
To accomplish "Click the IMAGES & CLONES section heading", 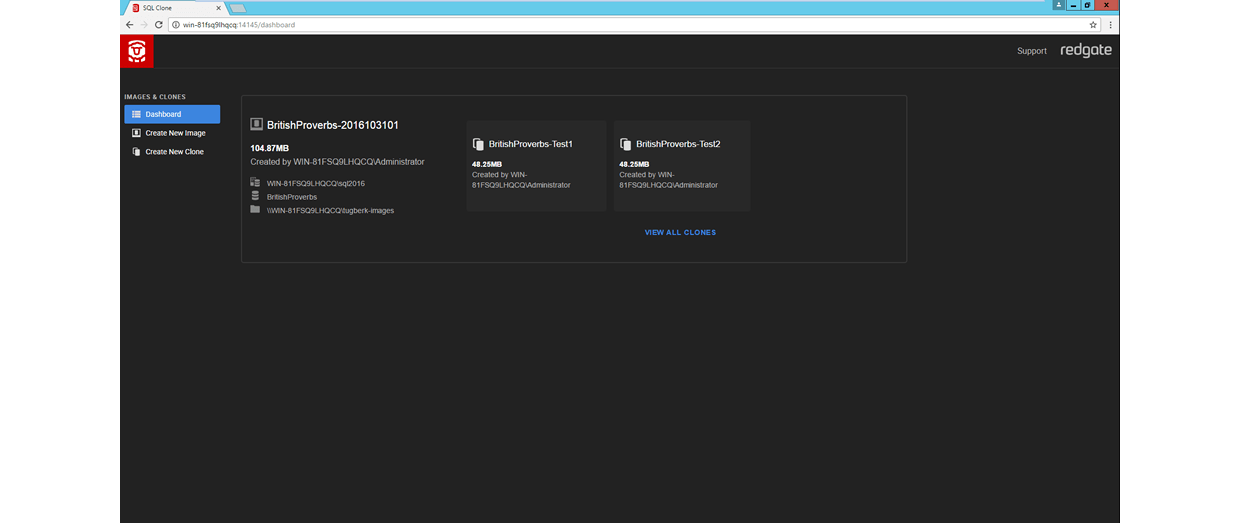I will point(155,97).
